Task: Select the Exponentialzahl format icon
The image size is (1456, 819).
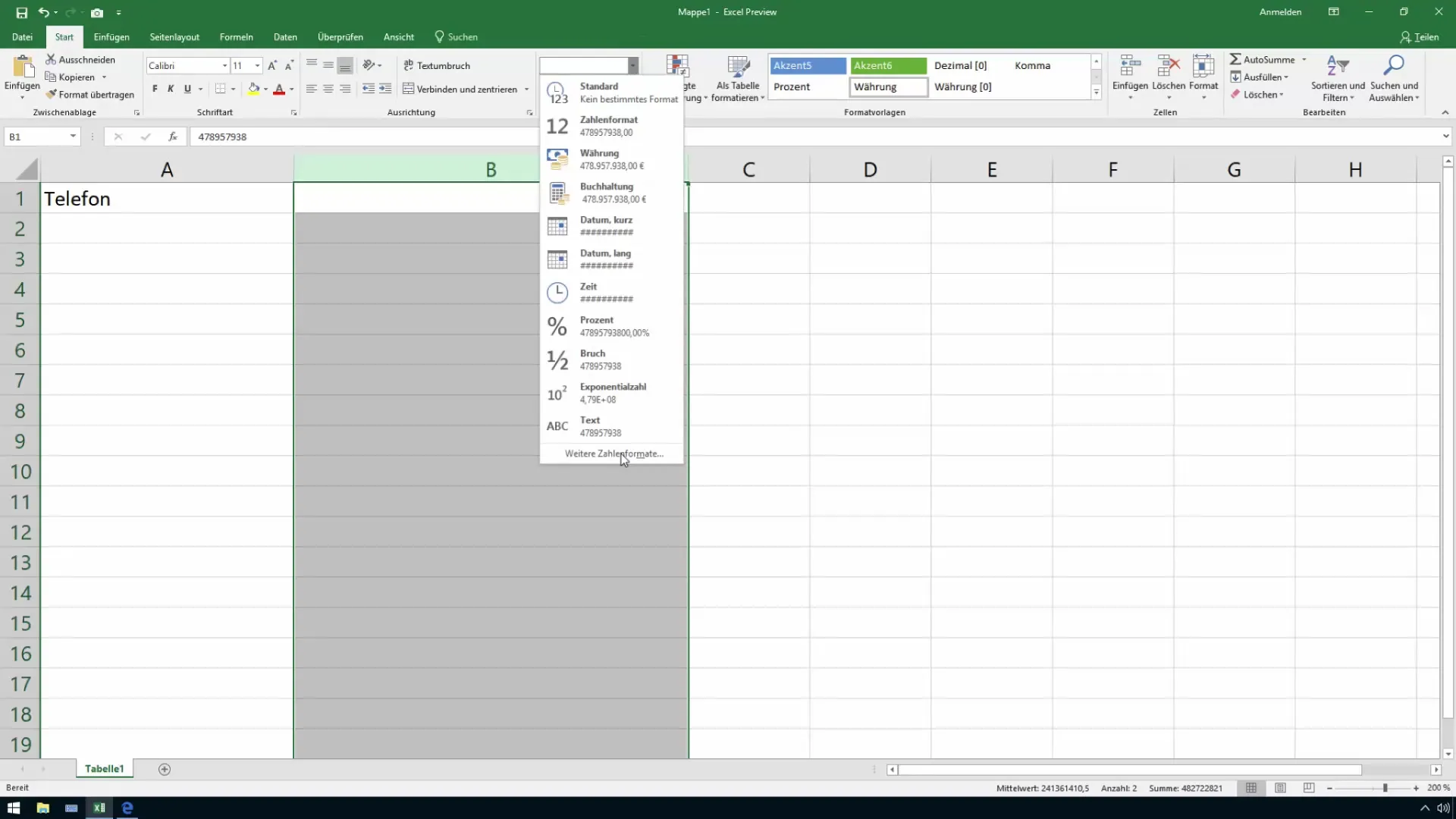Action: tap(556, 392)
